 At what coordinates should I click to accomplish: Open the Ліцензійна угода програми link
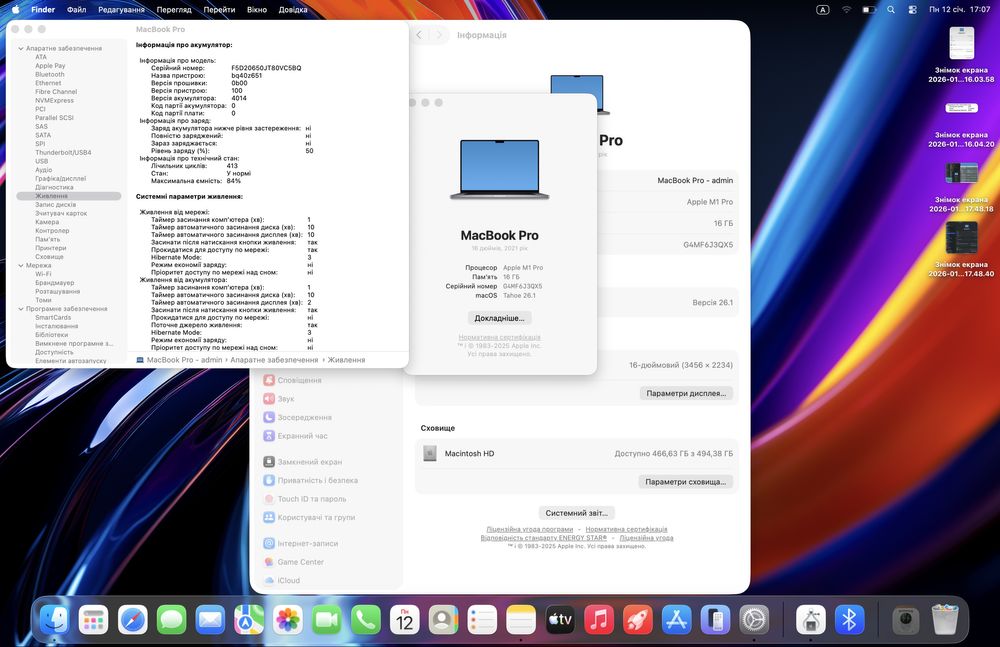point(529,529)
